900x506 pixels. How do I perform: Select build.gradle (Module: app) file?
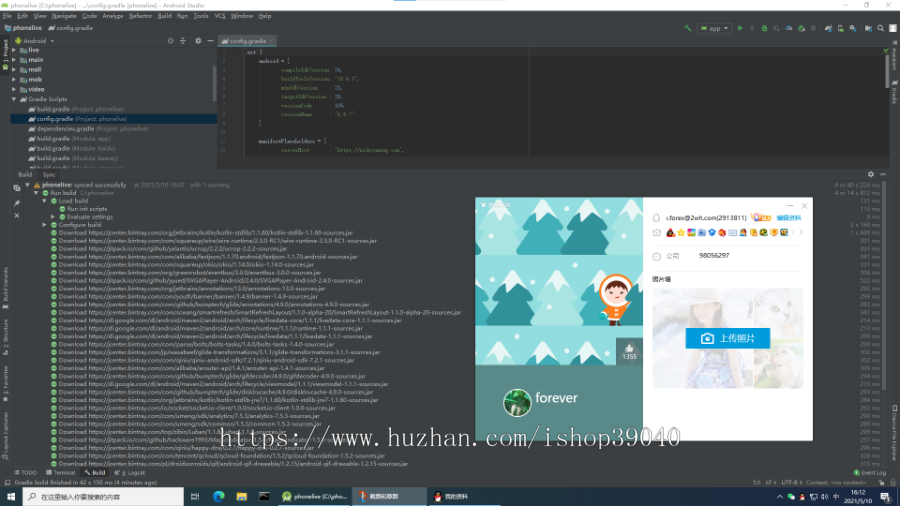point(69,138)
